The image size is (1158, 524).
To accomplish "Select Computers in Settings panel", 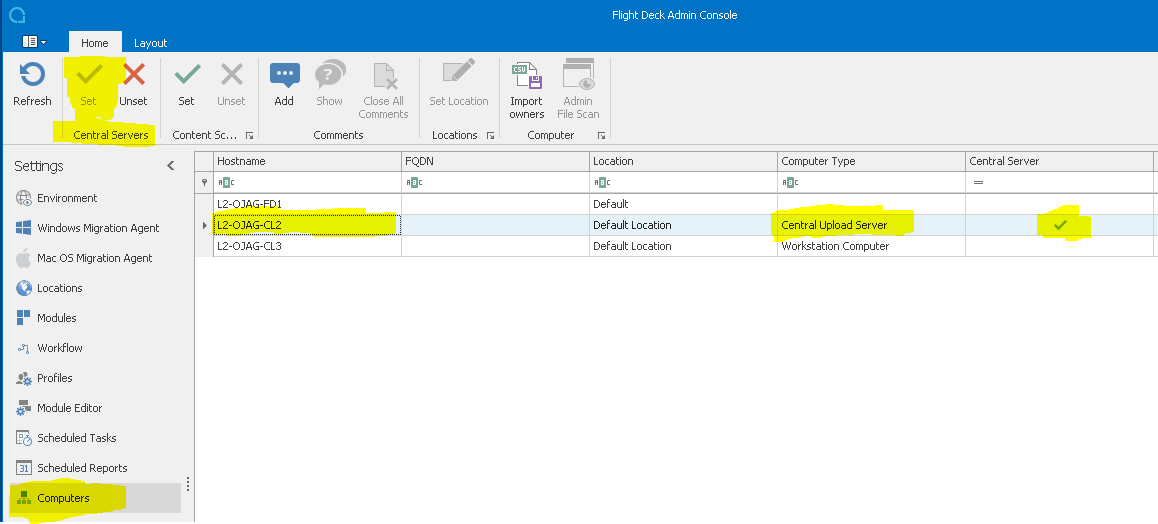I will (95, 498).
